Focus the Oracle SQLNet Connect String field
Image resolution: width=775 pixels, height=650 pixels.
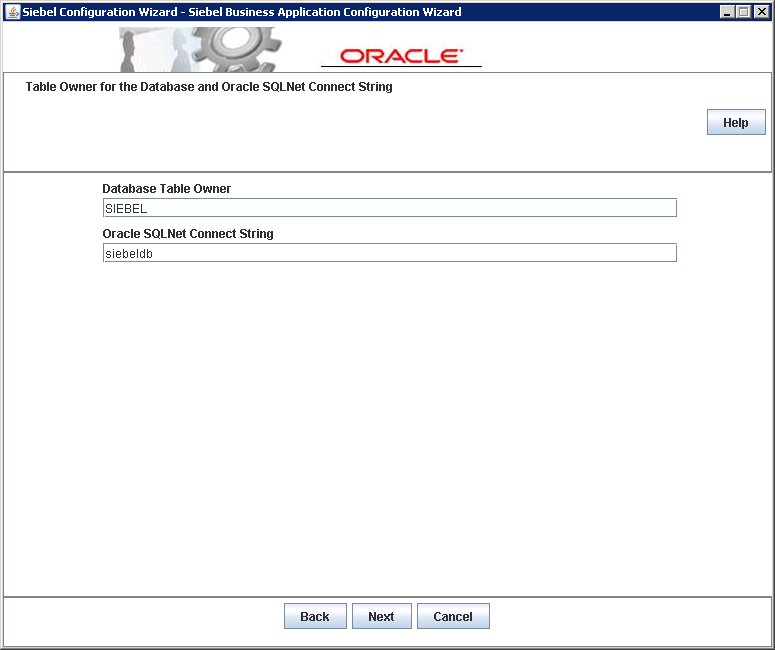coord(389,253)
